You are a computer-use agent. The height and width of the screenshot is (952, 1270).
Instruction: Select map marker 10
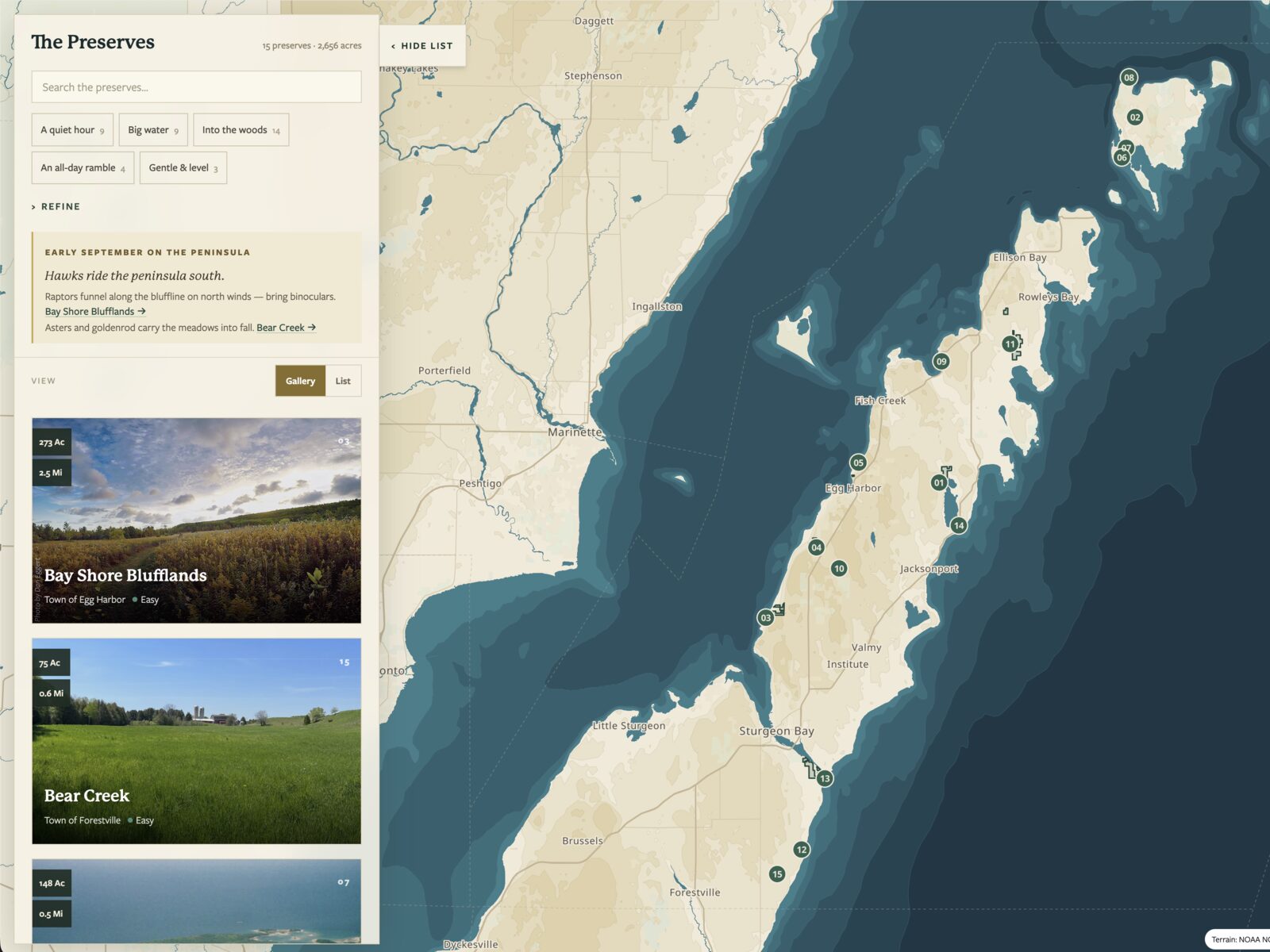tap(839, 568)
